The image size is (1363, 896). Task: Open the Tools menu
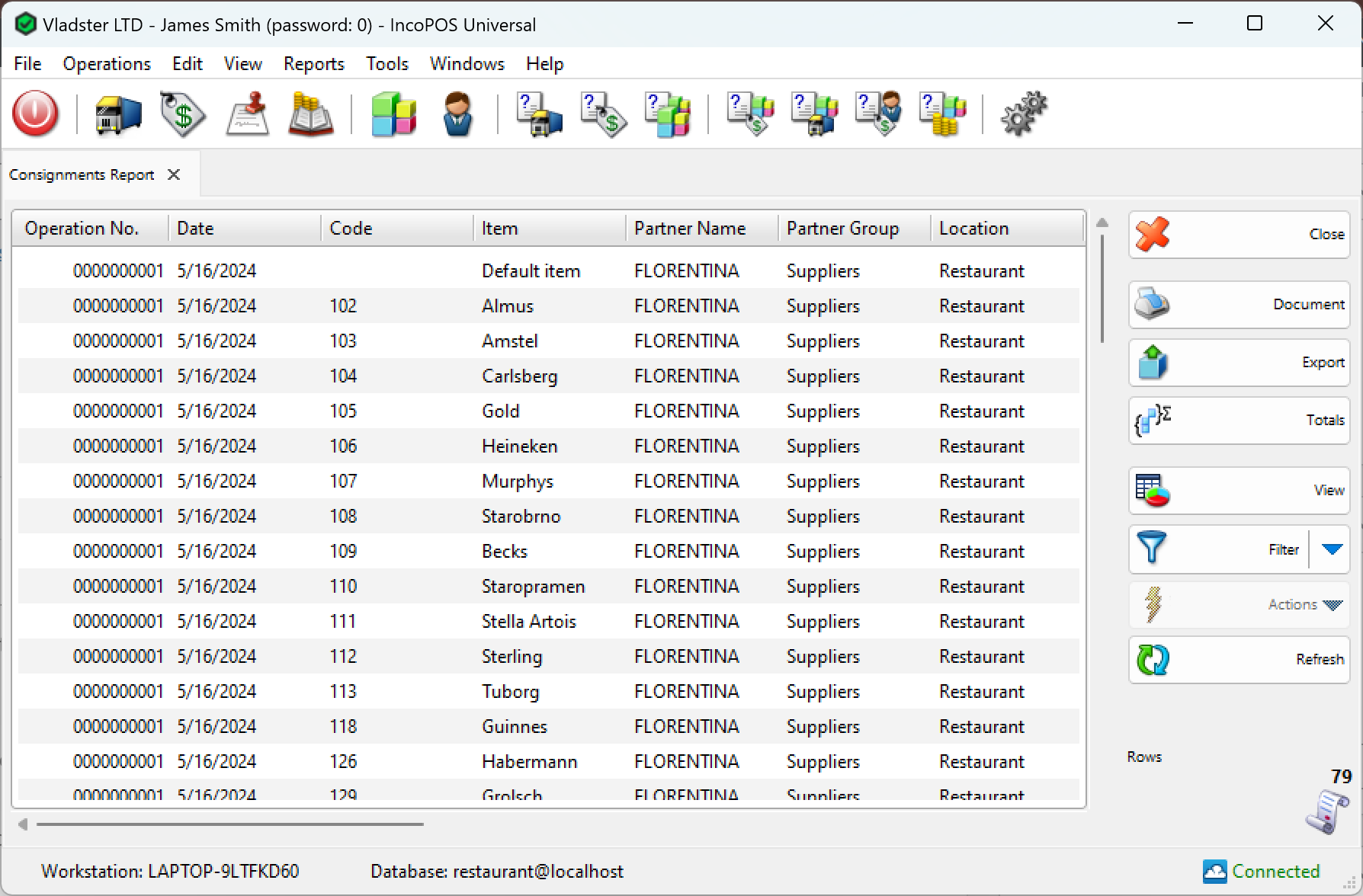click(386, 64)
